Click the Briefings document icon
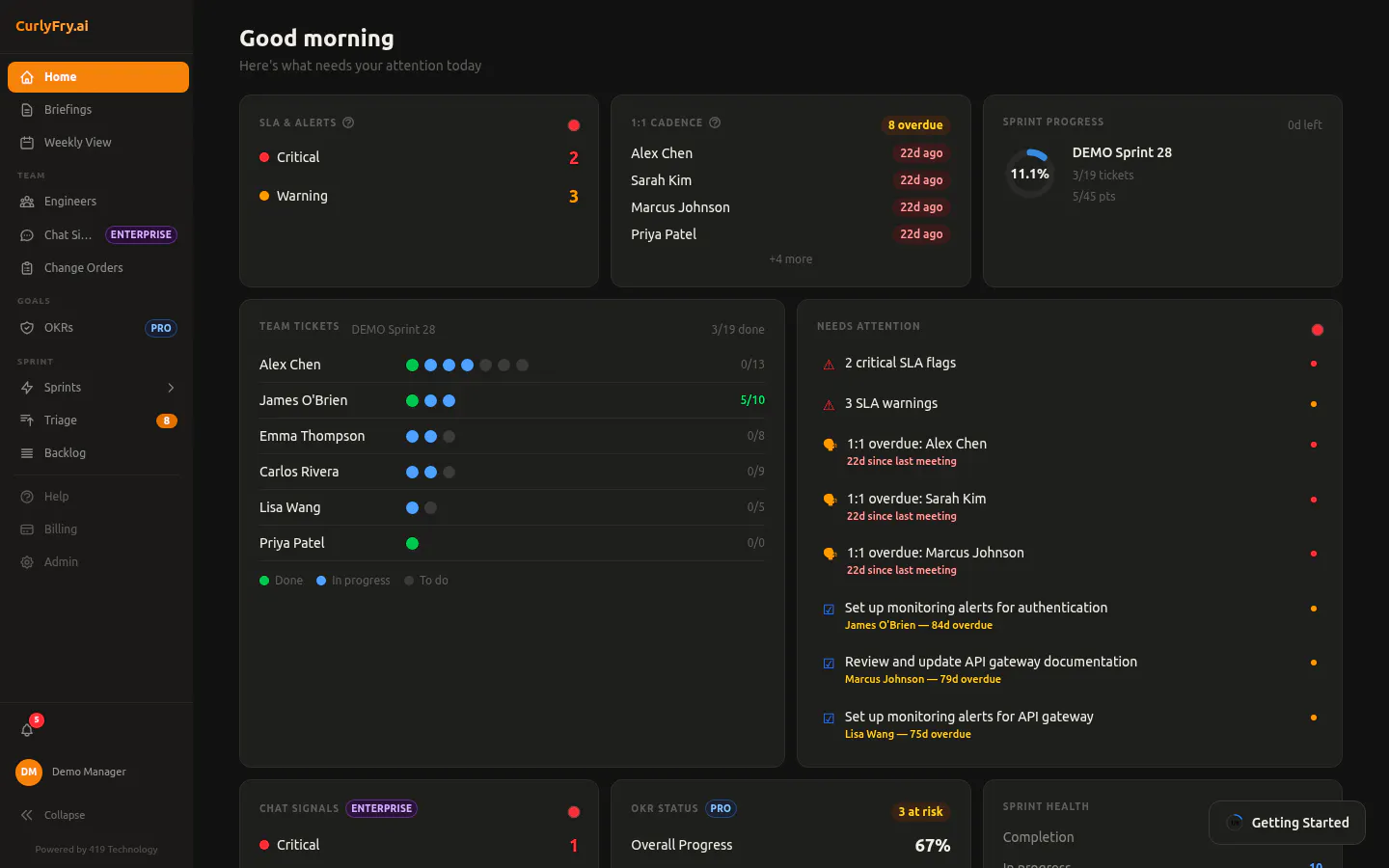 pos(27,110)
